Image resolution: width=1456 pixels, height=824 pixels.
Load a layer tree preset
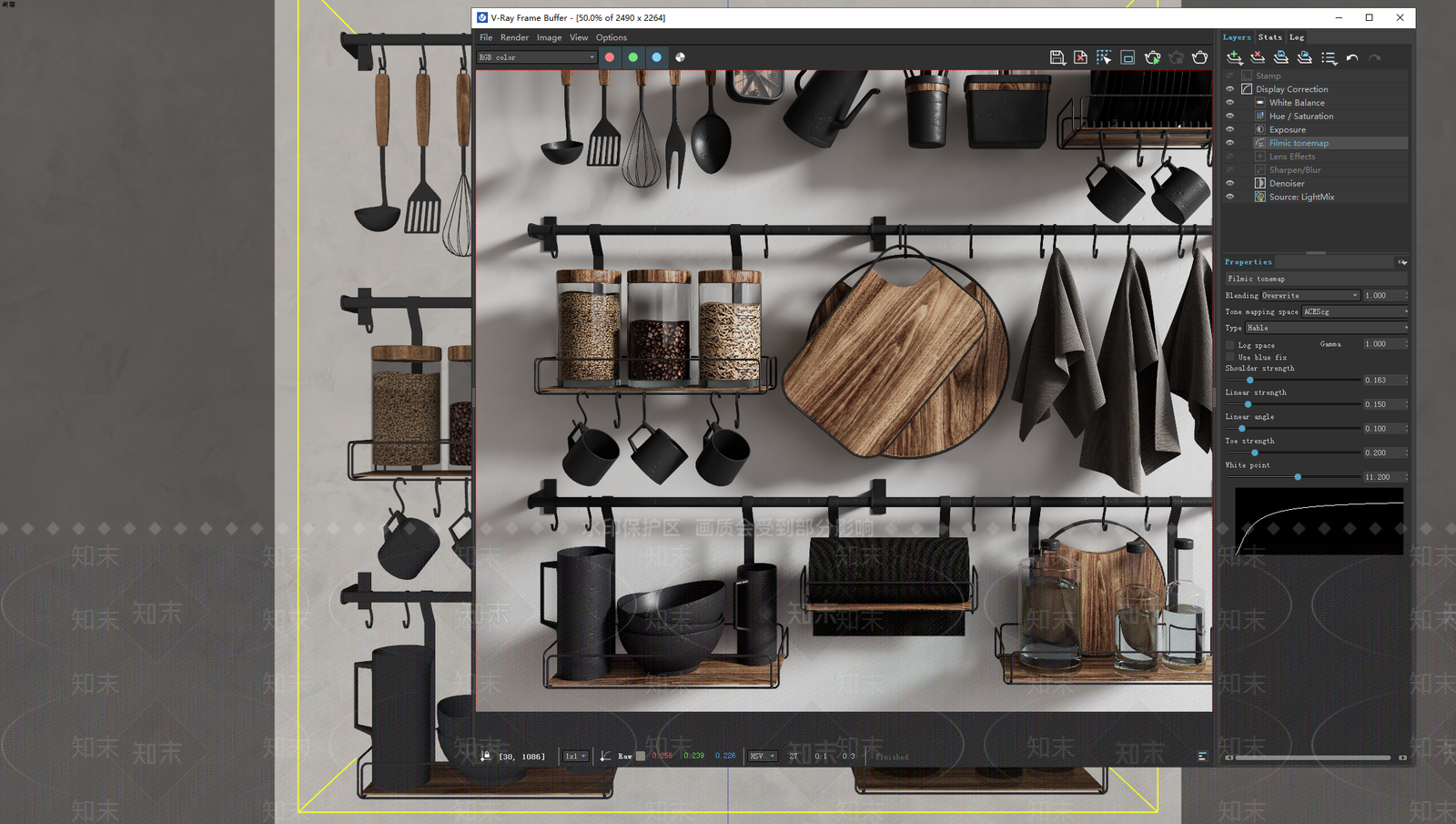pyautogui.click(x=1305, y=57)
